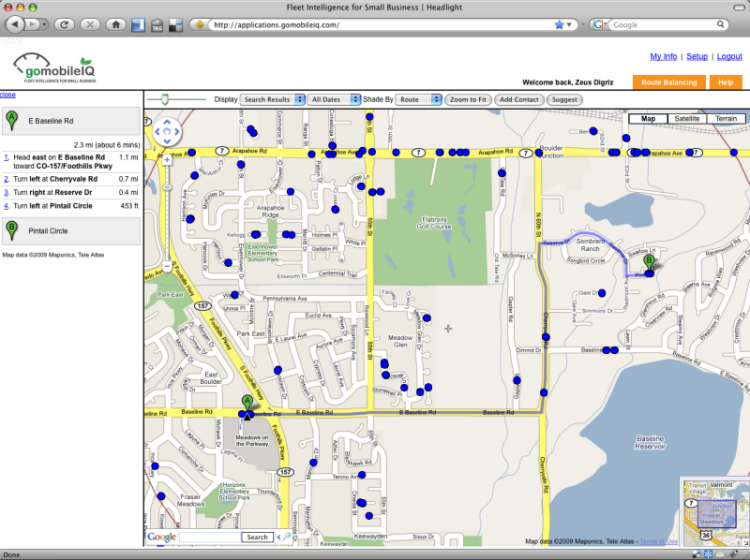Click the slider above the map toolbar

[165, 99]
